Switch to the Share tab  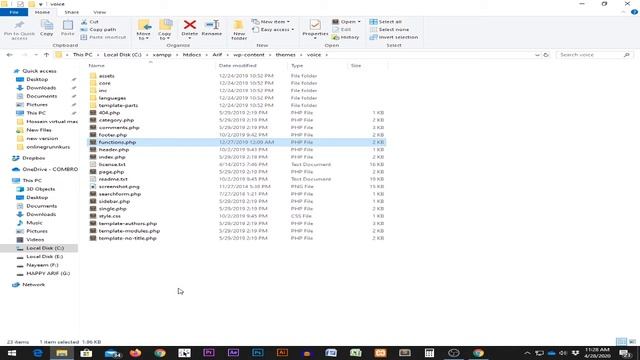(x=71, y=12)
